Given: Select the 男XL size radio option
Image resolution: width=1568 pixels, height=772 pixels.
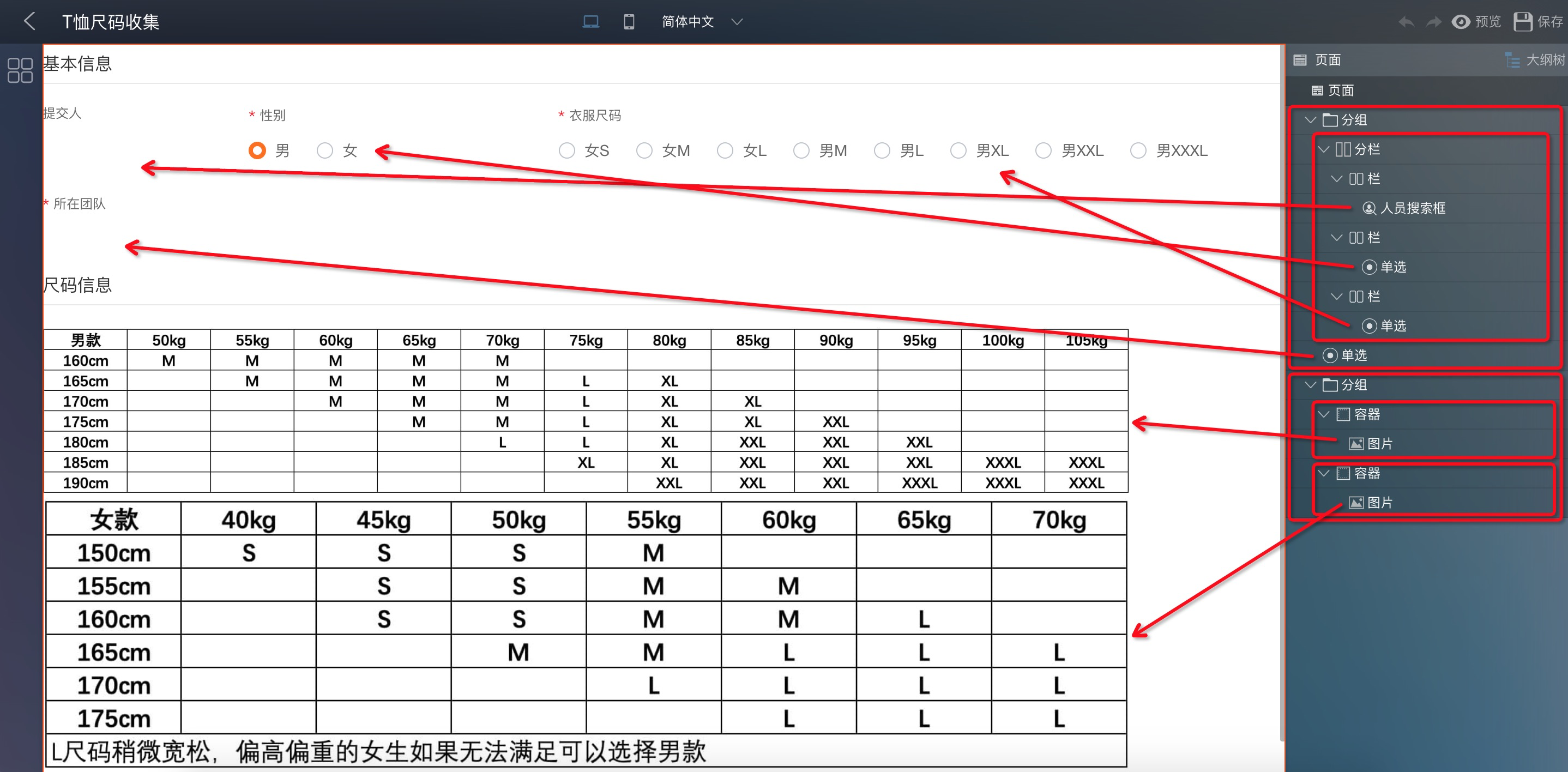Looking at the screenshot, I should [958, 150].
